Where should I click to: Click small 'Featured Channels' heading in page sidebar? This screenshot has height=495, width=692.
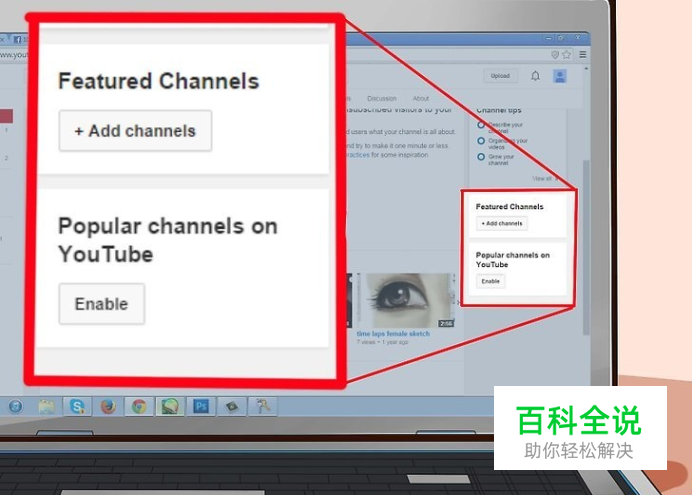coord(510,206)
